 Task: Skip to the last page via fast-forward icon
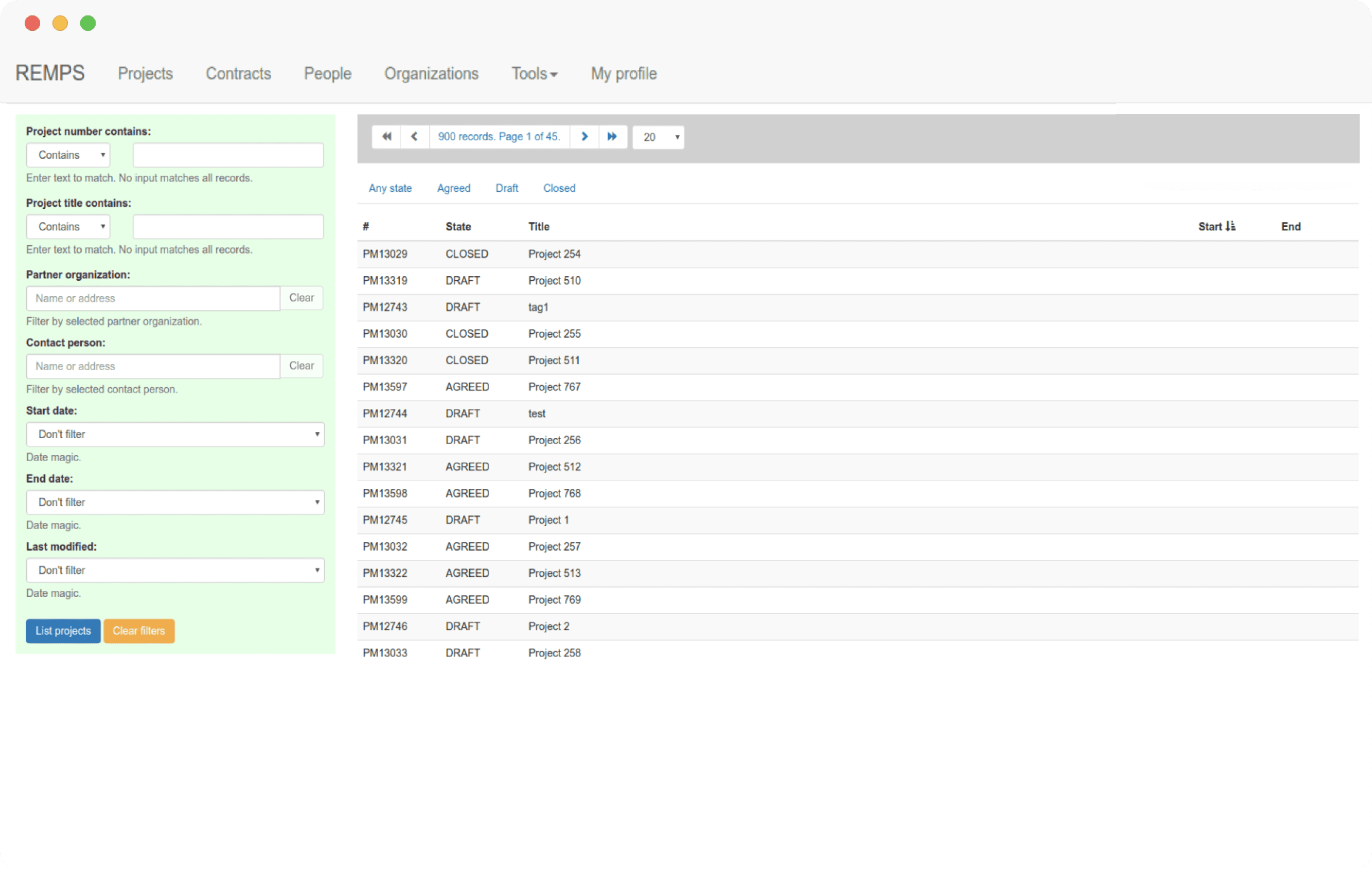click(x=612, y=137)
